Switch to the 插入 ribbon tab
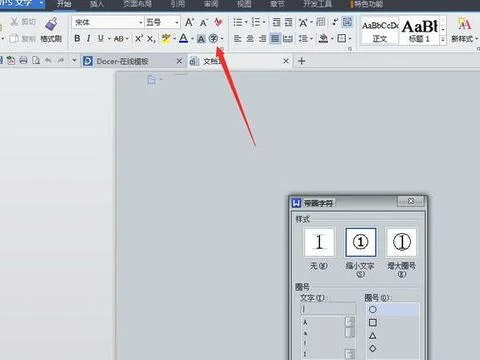 pos(97,4)
